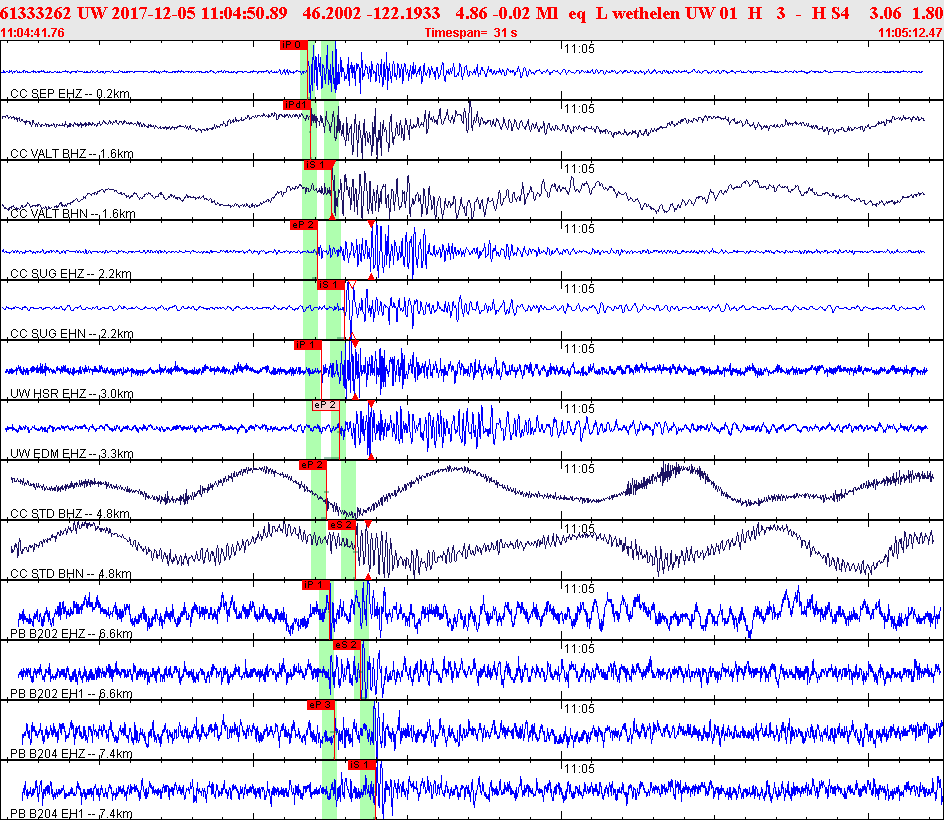
Task: Click the PB B204 EH1 -- 7.4km channel label
Action: [x=71, y=813]
